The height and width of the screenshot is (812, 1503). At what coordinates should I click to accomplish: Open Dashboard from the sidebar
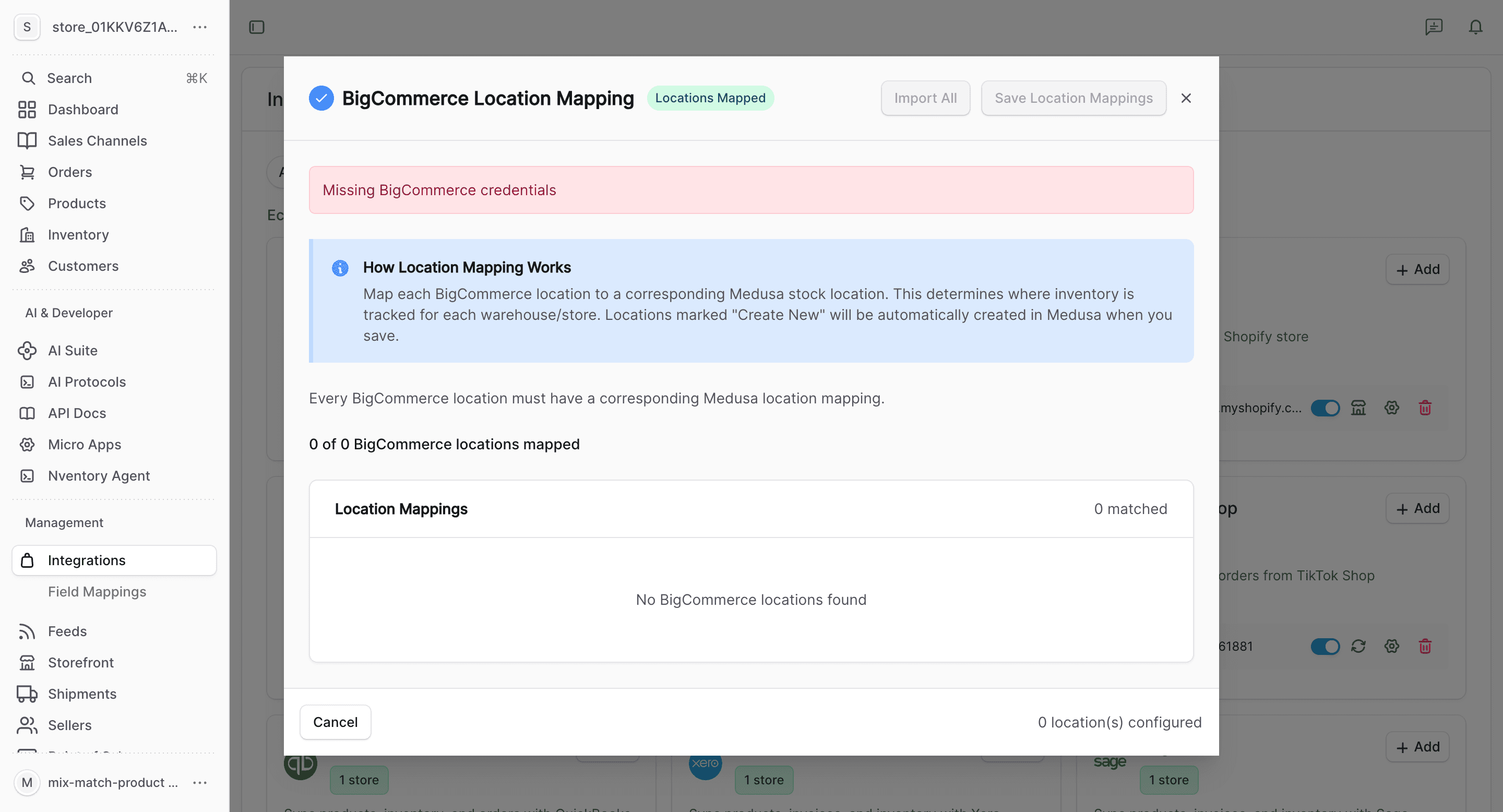click(x=114, y=110)
